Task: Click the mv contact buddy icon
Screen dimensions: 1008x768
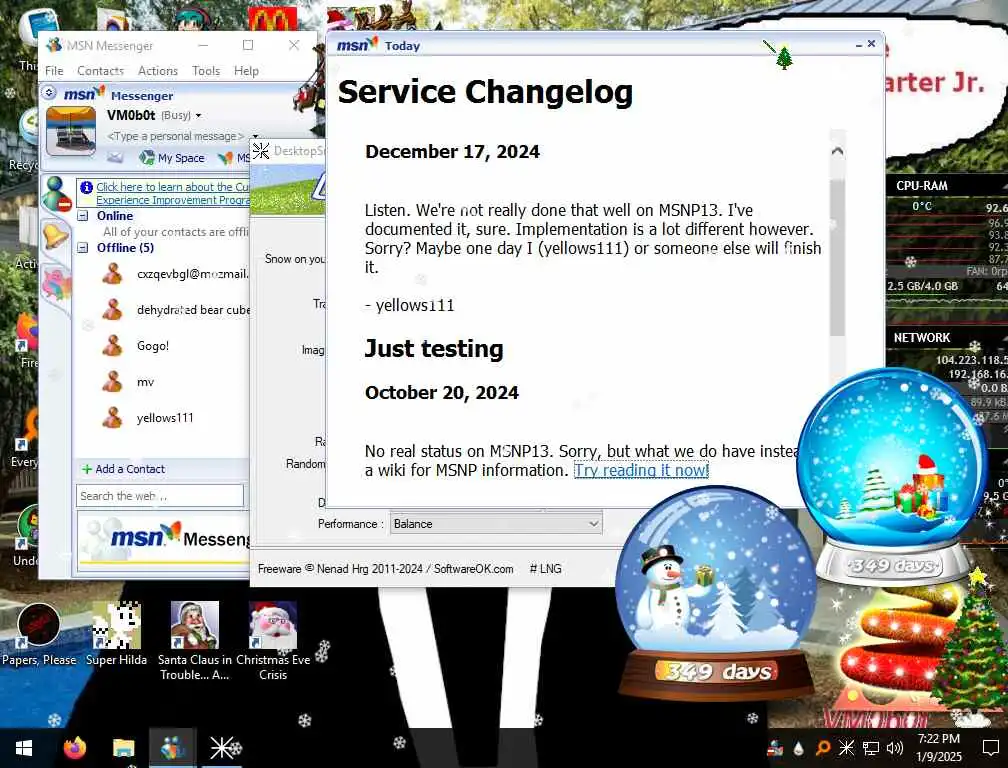Action: (112, 382)
